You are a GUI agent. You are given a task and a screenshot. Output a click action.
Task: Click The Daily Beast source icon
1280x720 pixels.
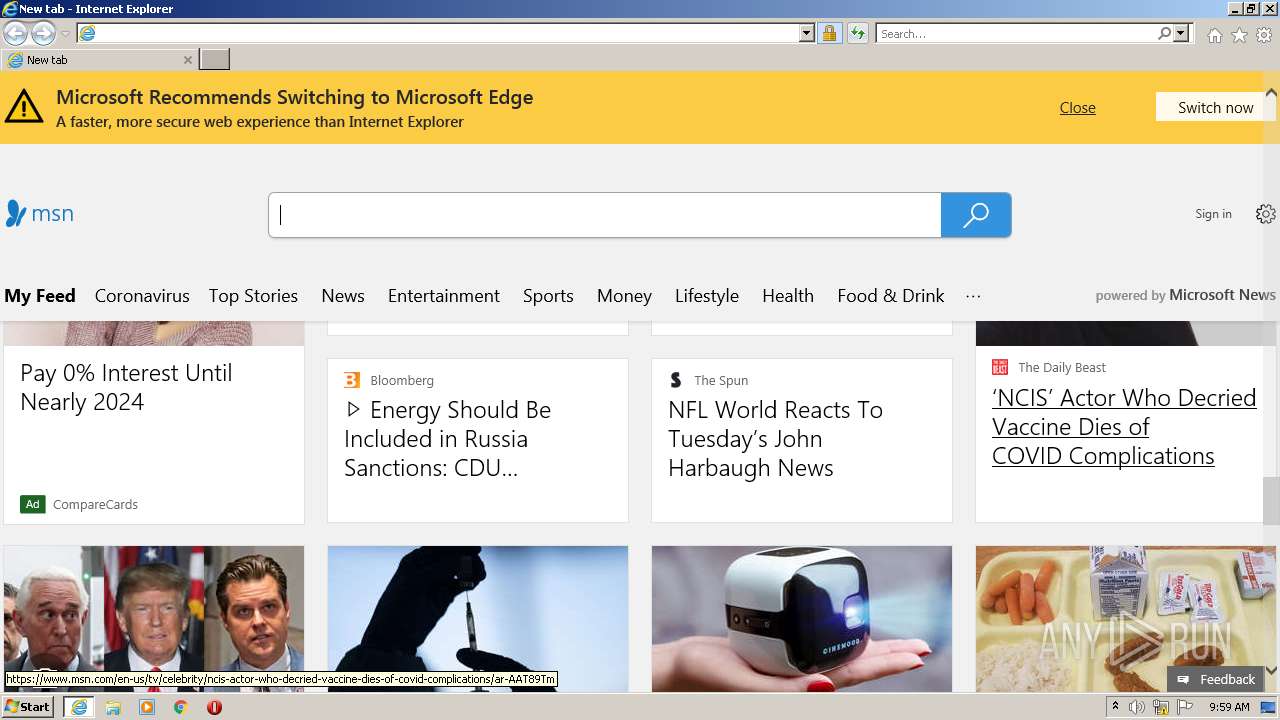tap(1000, 367)
